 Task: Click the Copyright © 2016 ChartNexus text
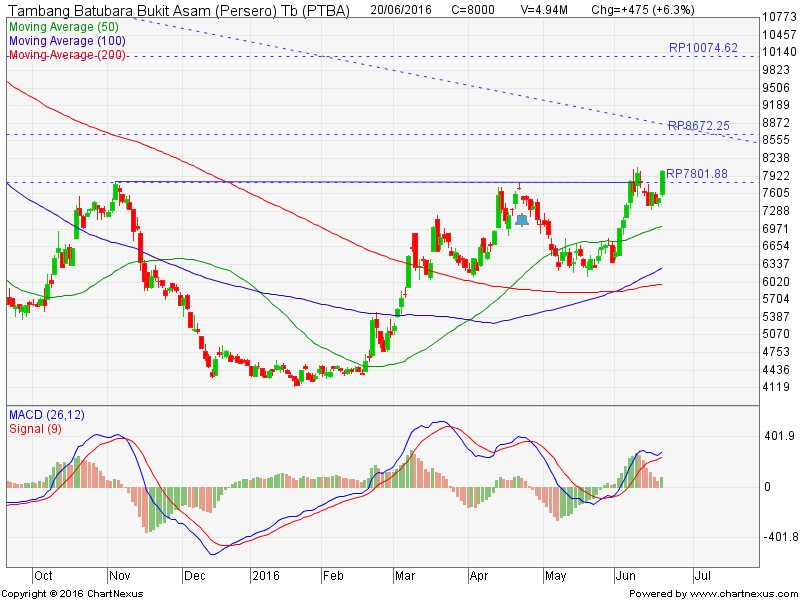tap(72, 594)
